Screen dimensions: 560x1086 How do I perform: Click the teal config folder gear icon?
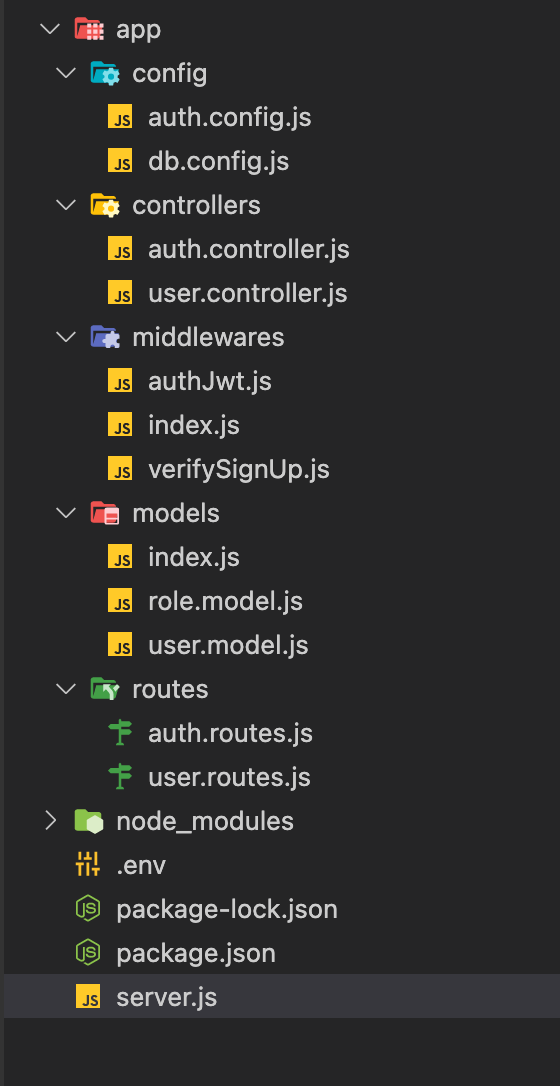point(105,73)
